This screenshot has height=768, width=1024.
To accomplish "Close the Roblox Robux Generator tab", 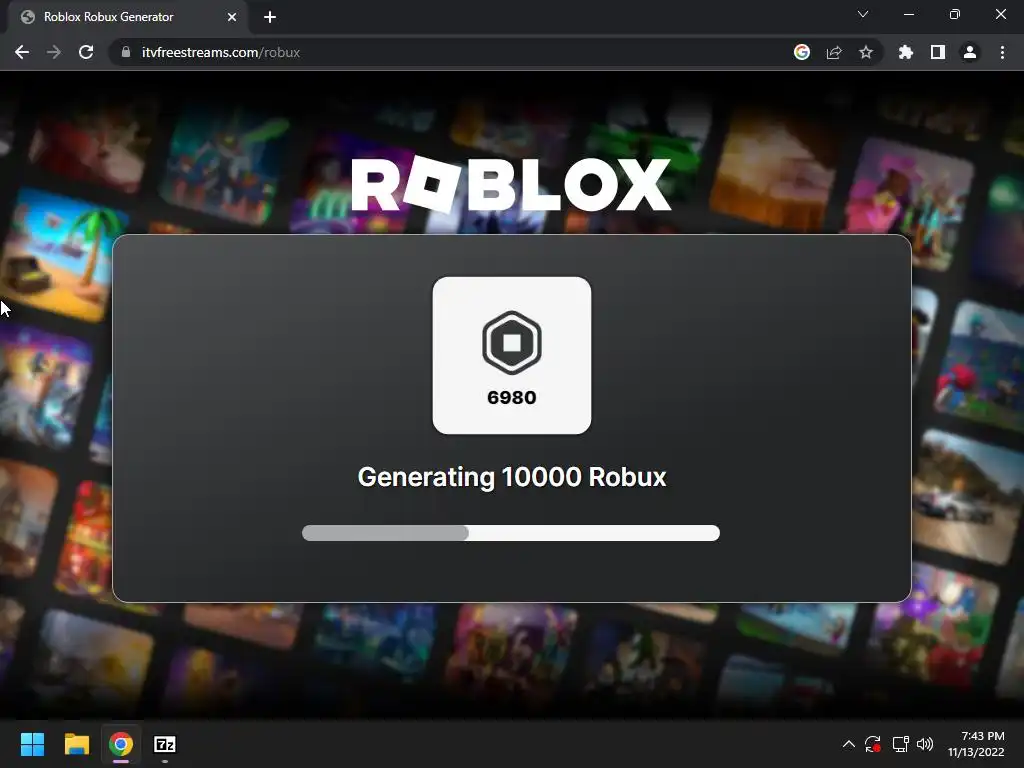I will pyautogui.click(x=232, y=17).
